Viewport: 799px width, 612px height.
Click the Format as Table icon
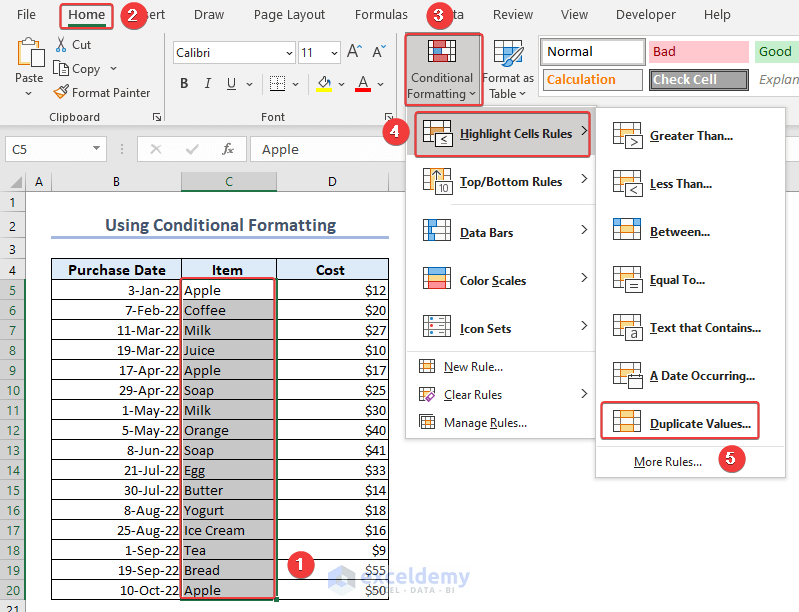tap(509, 54)
